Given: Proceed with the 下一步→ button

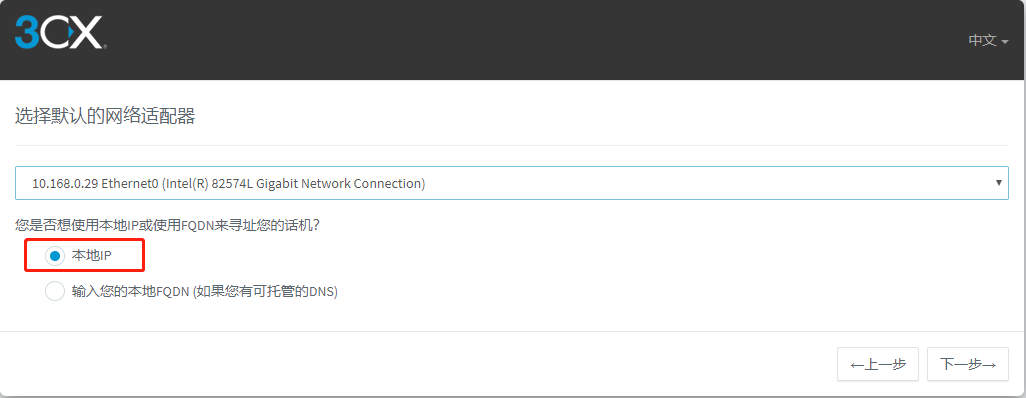Looking at the screenshot, I should pos(968,364).
